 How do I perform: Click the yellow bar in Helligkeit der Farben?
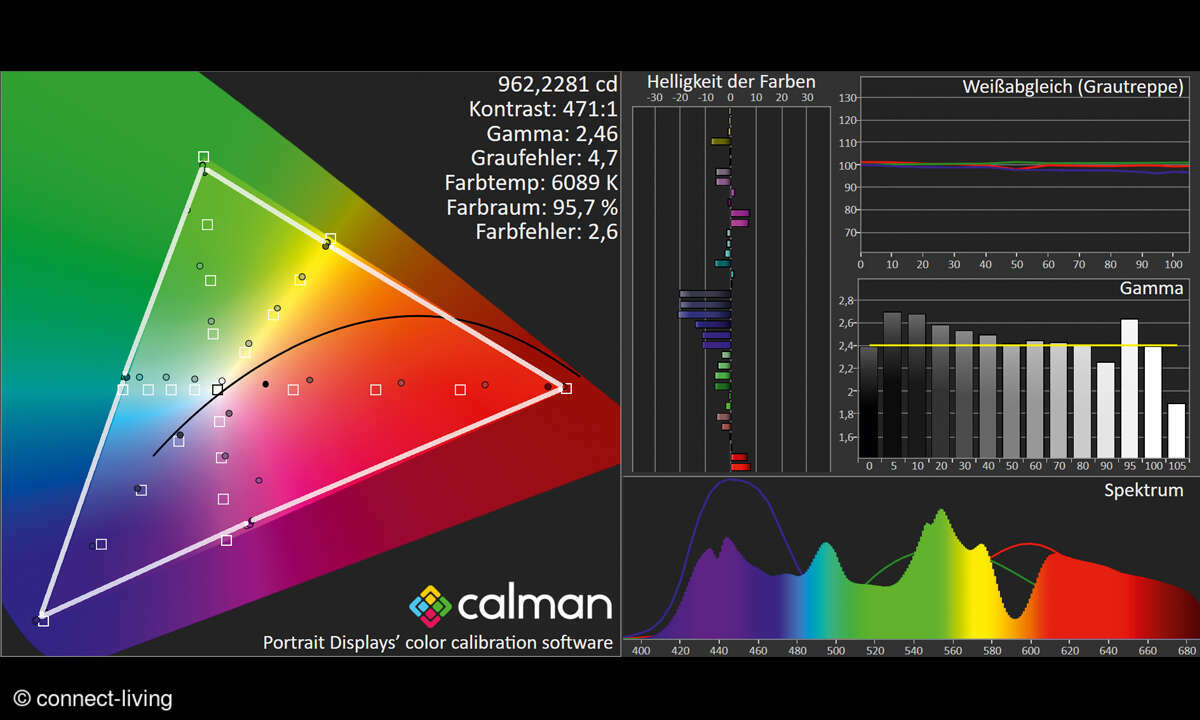point(720,141)
